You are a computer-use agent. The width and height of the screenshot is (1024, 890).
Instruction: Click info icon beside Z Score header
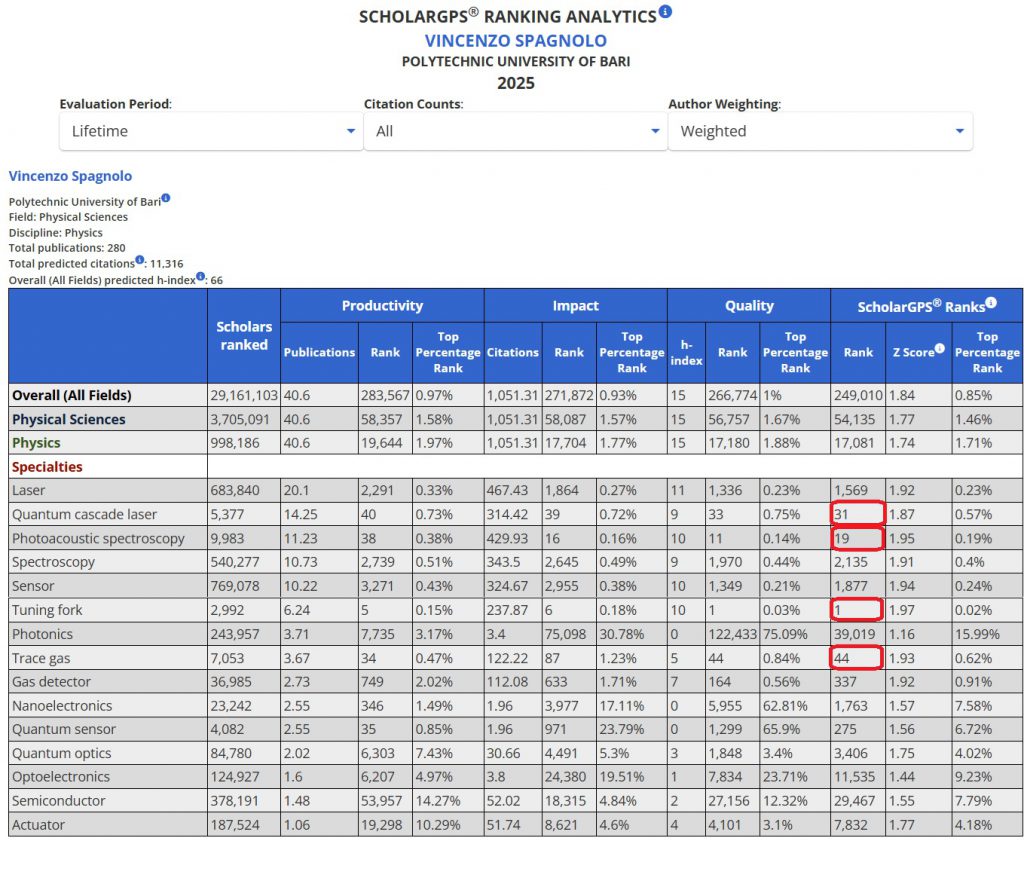939,349
